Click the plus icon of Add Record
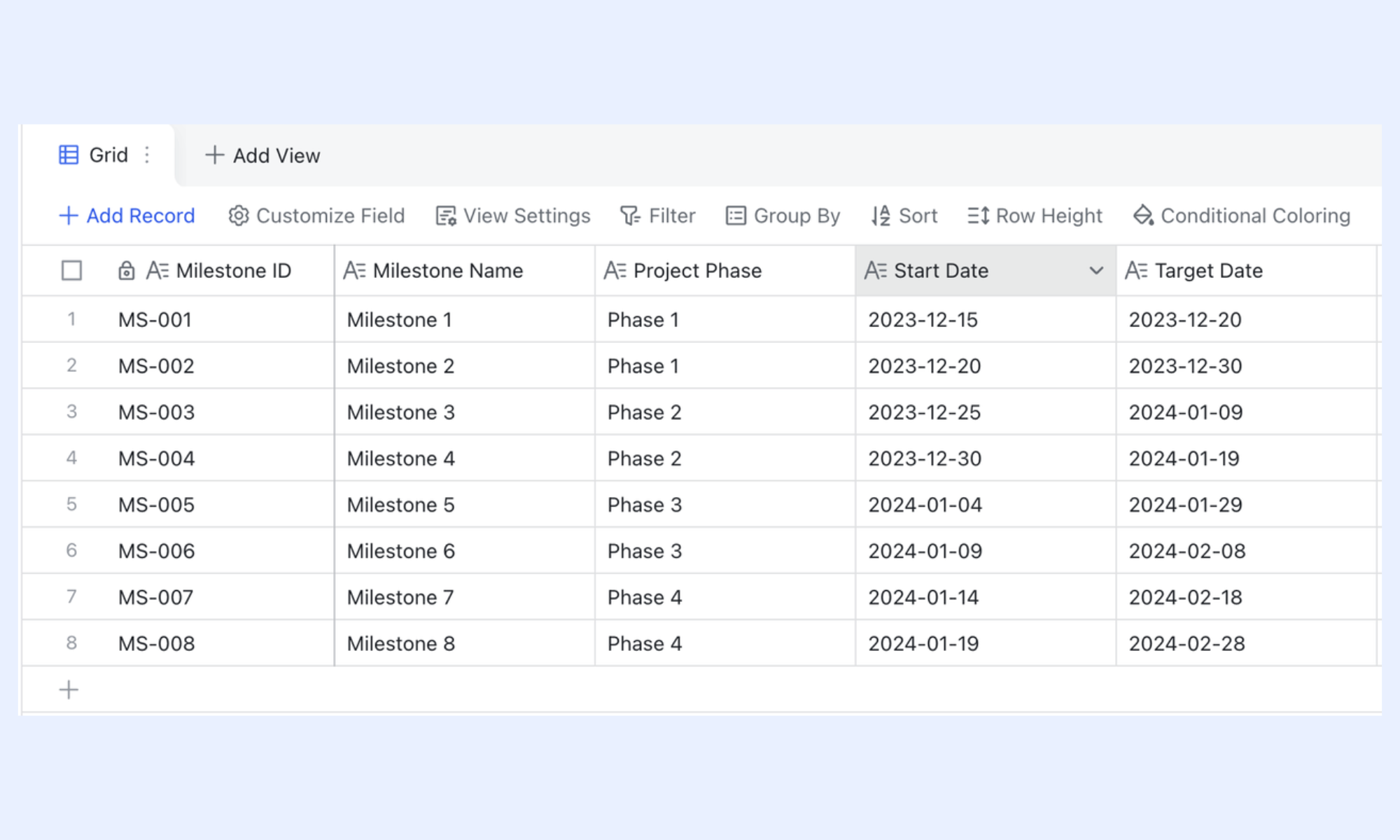 click(x=69, y=216)
